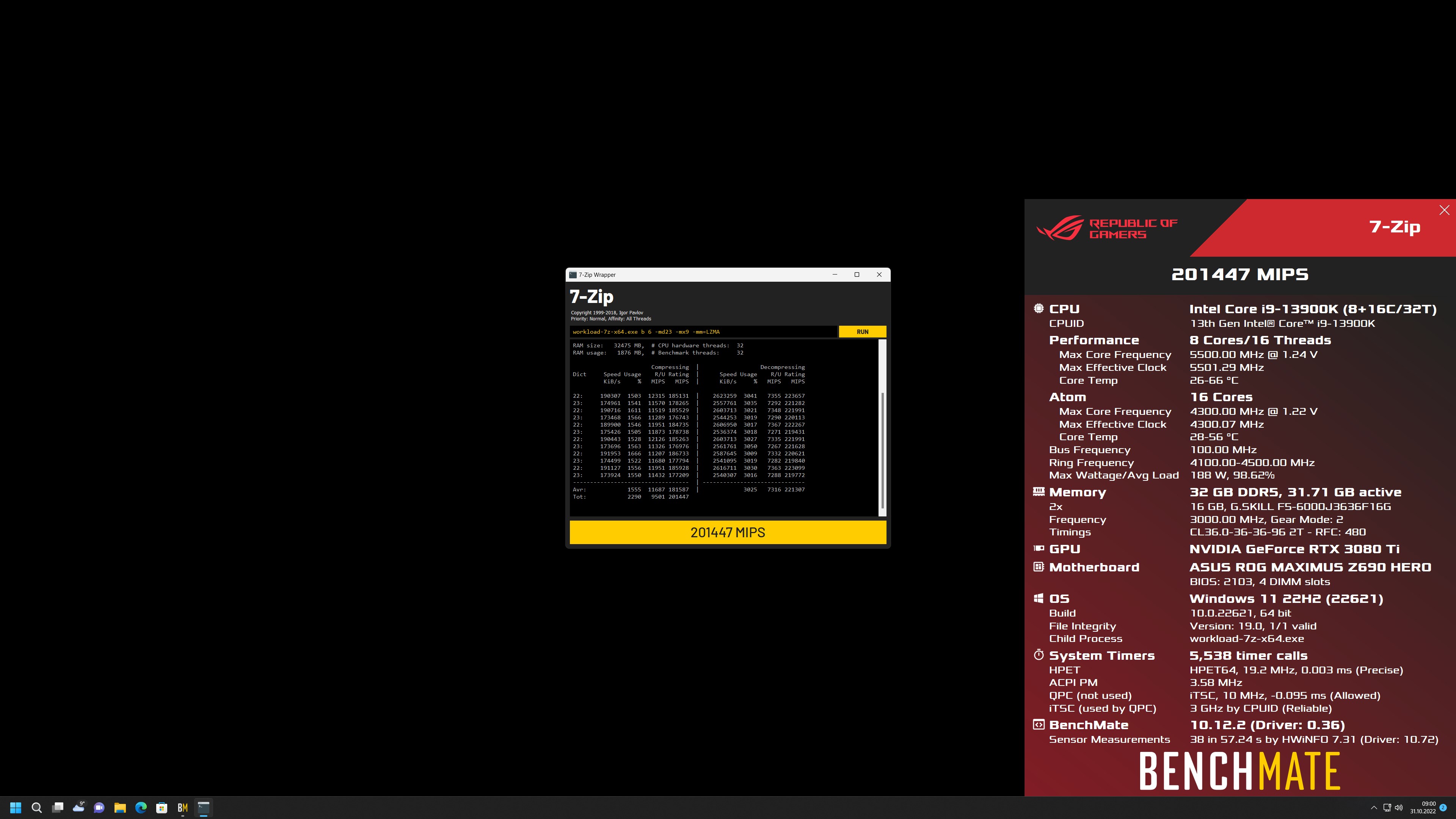
Task: Click '32 GB DDR5, 31.71 GB active' text
Action: pos(1295,492)
